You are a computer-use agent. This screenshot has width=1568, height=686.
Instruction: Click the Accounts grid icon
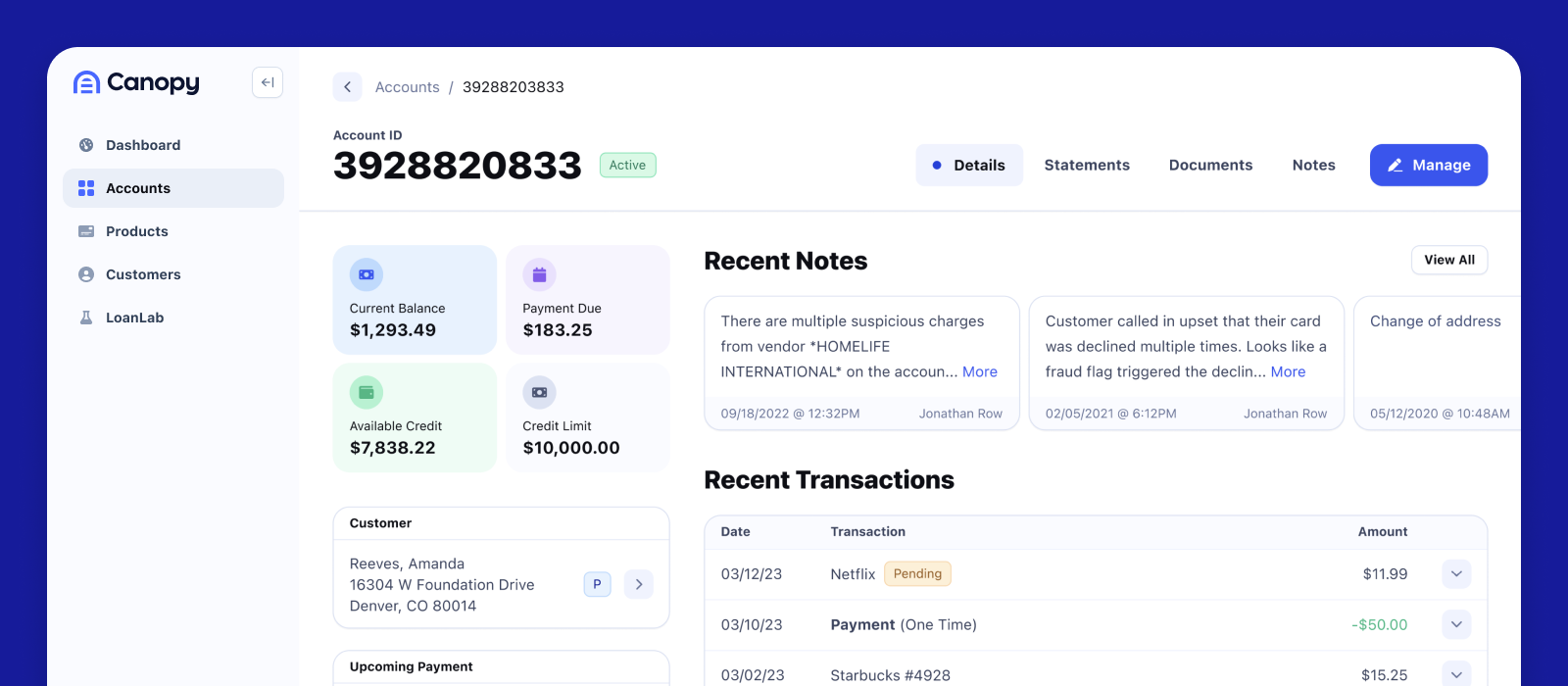pos(86,188)
